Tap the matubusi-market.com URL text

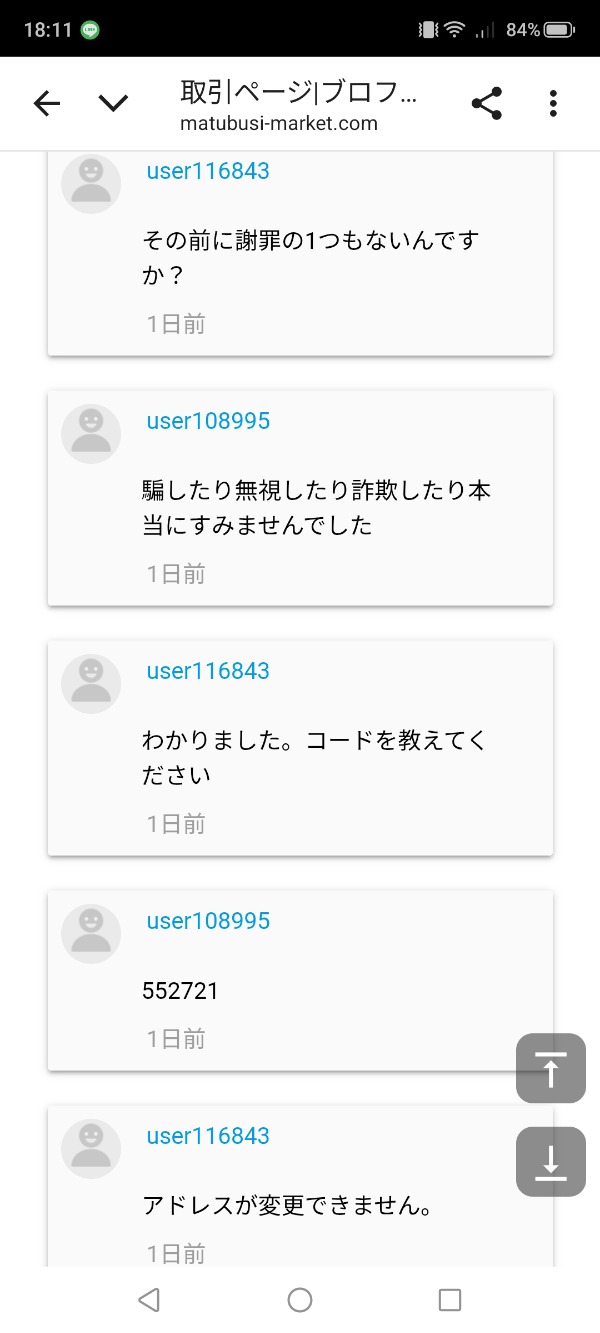(279, 124)
